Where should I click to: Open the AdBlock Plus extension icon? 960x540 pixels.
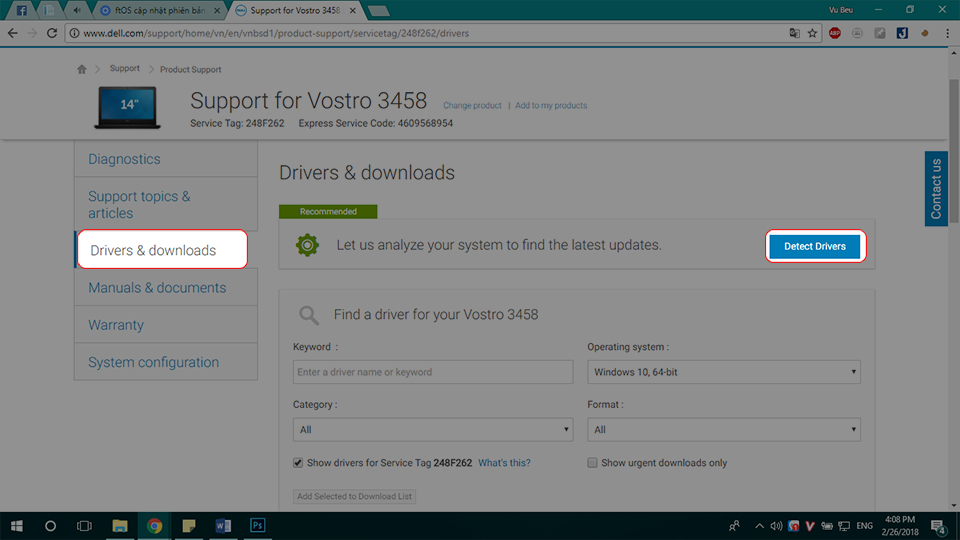834,33
